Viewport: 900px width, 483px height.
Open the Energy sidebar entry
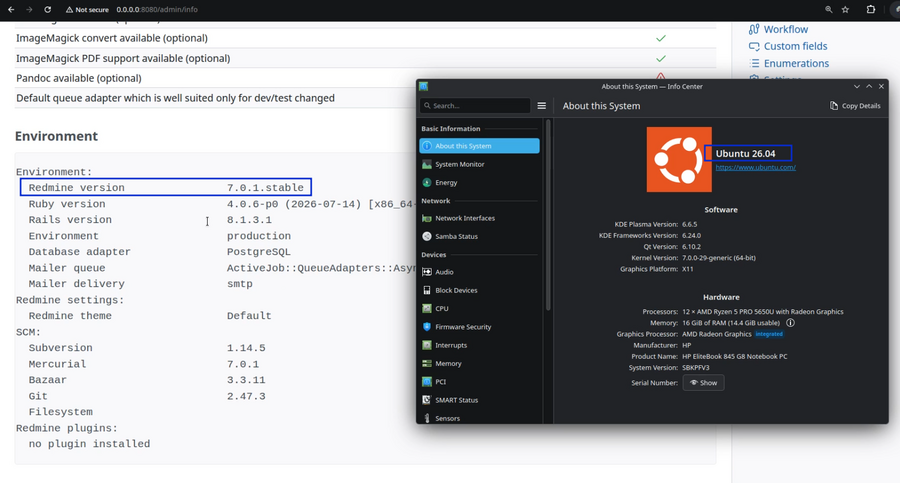click(479, 183)
